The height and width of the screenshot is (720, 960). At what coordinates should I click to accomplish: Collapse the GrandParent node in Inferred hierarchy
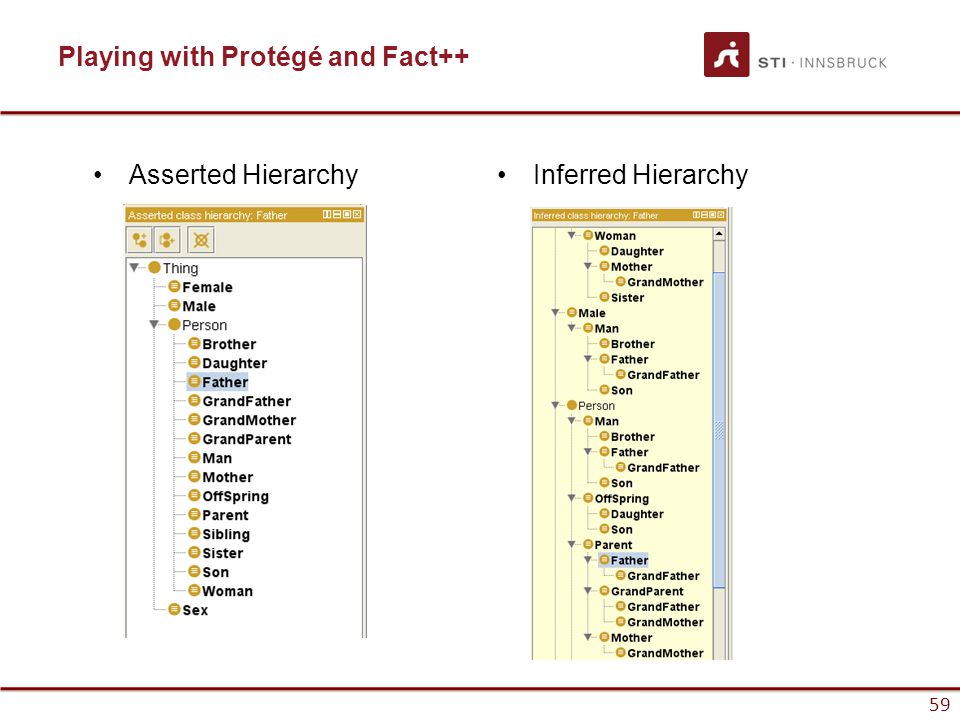point(588,591)
